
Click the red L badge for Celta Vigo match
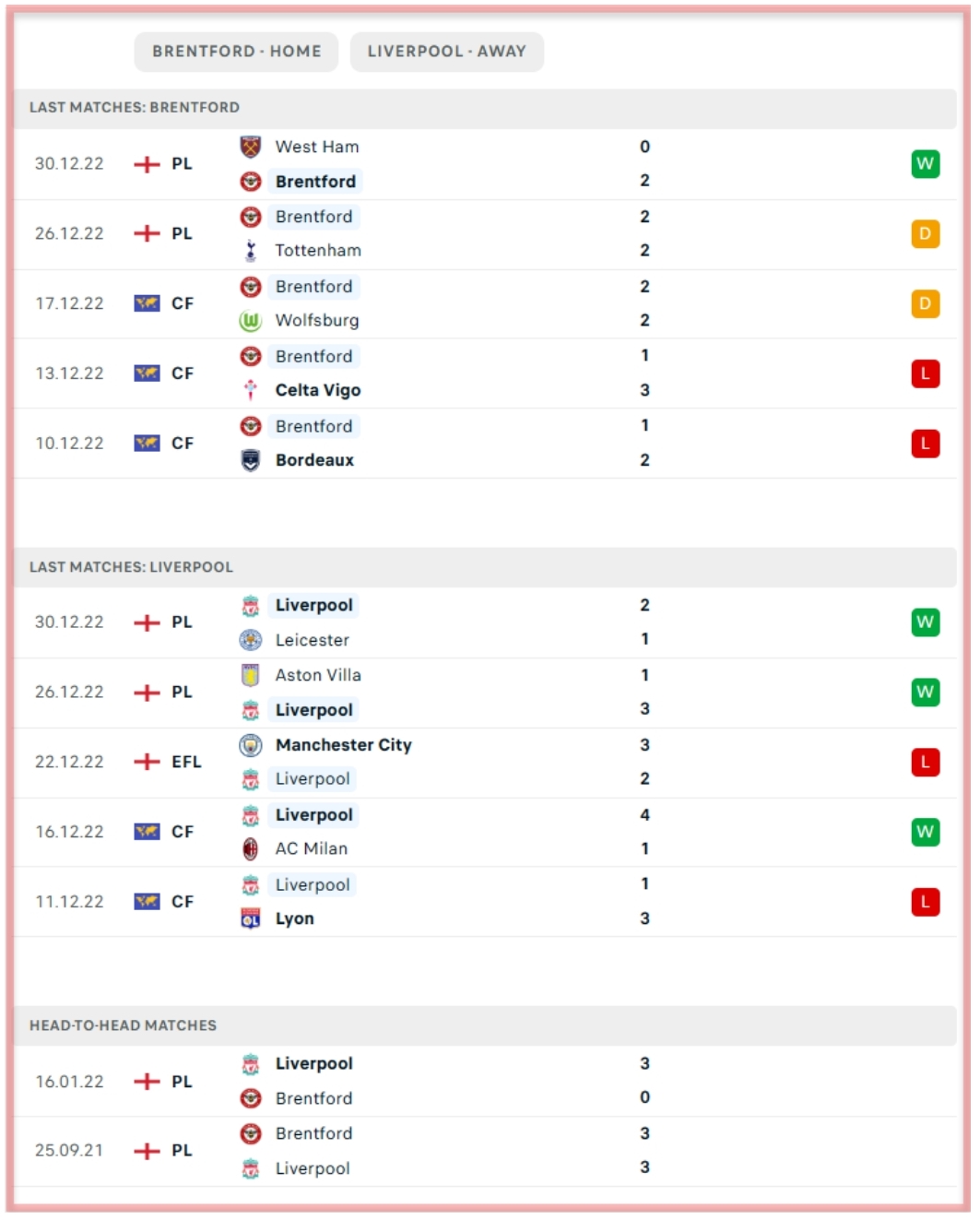925,373
